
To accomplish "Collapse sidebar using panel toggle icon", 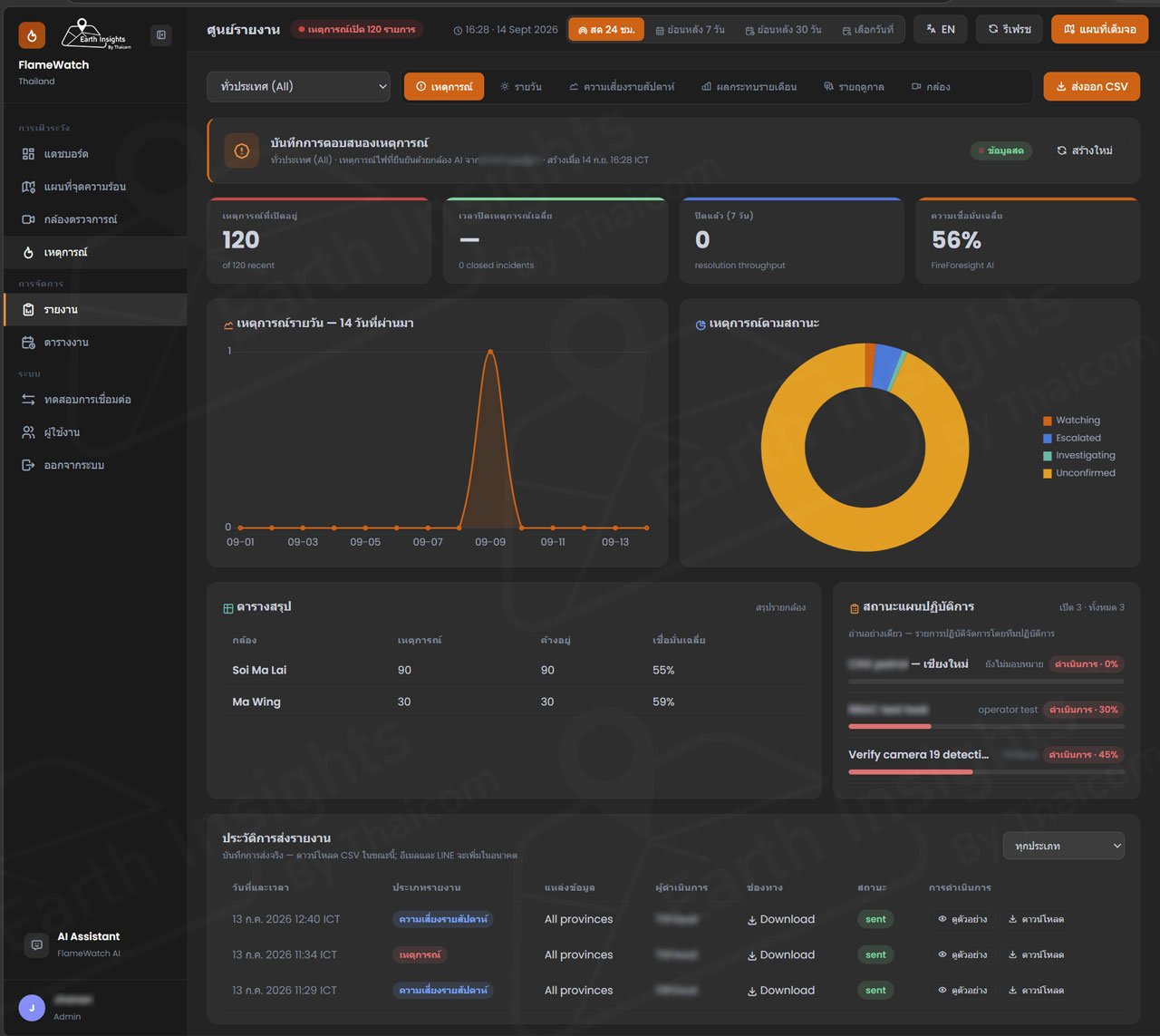I will (160, 34).
